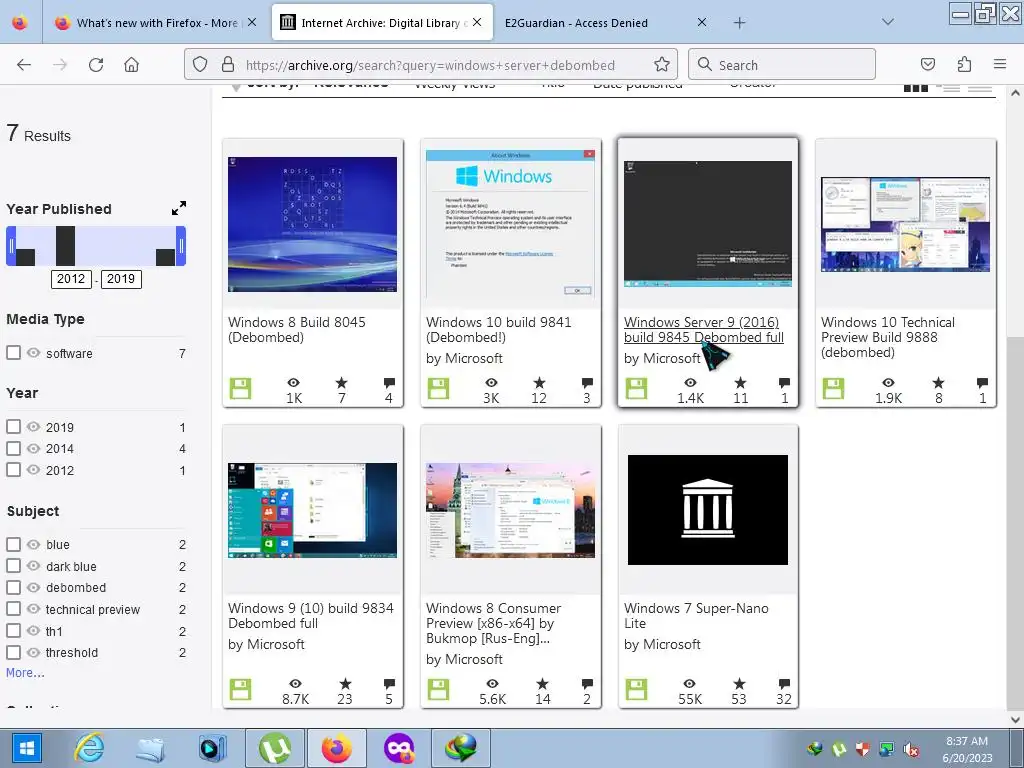Viewport: 1024px width, 768px height.
Task: Click the taskbar clock showing 8:37 AM
Action: click(x=967, y=749)
